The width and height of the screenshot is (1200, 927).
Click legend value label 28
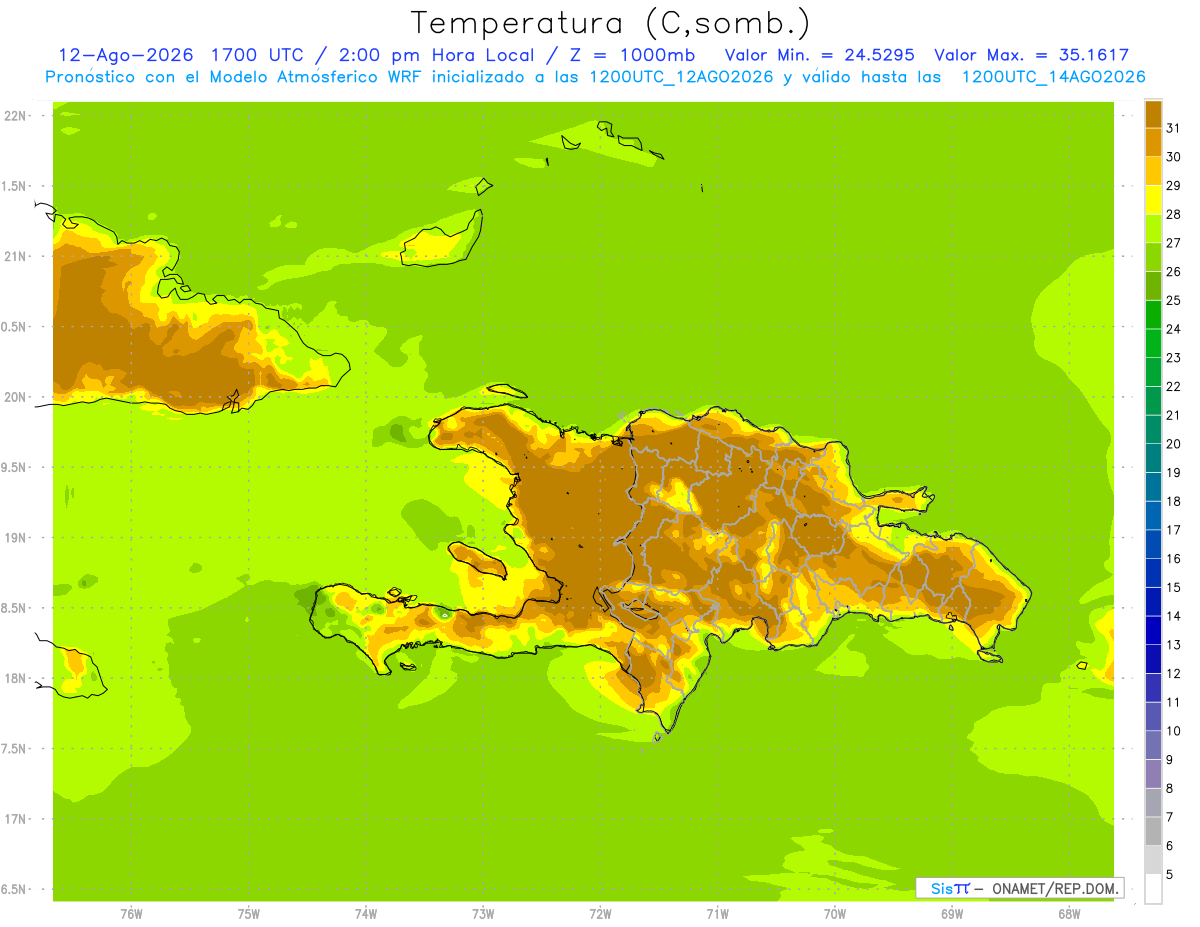click(1173, 214)
